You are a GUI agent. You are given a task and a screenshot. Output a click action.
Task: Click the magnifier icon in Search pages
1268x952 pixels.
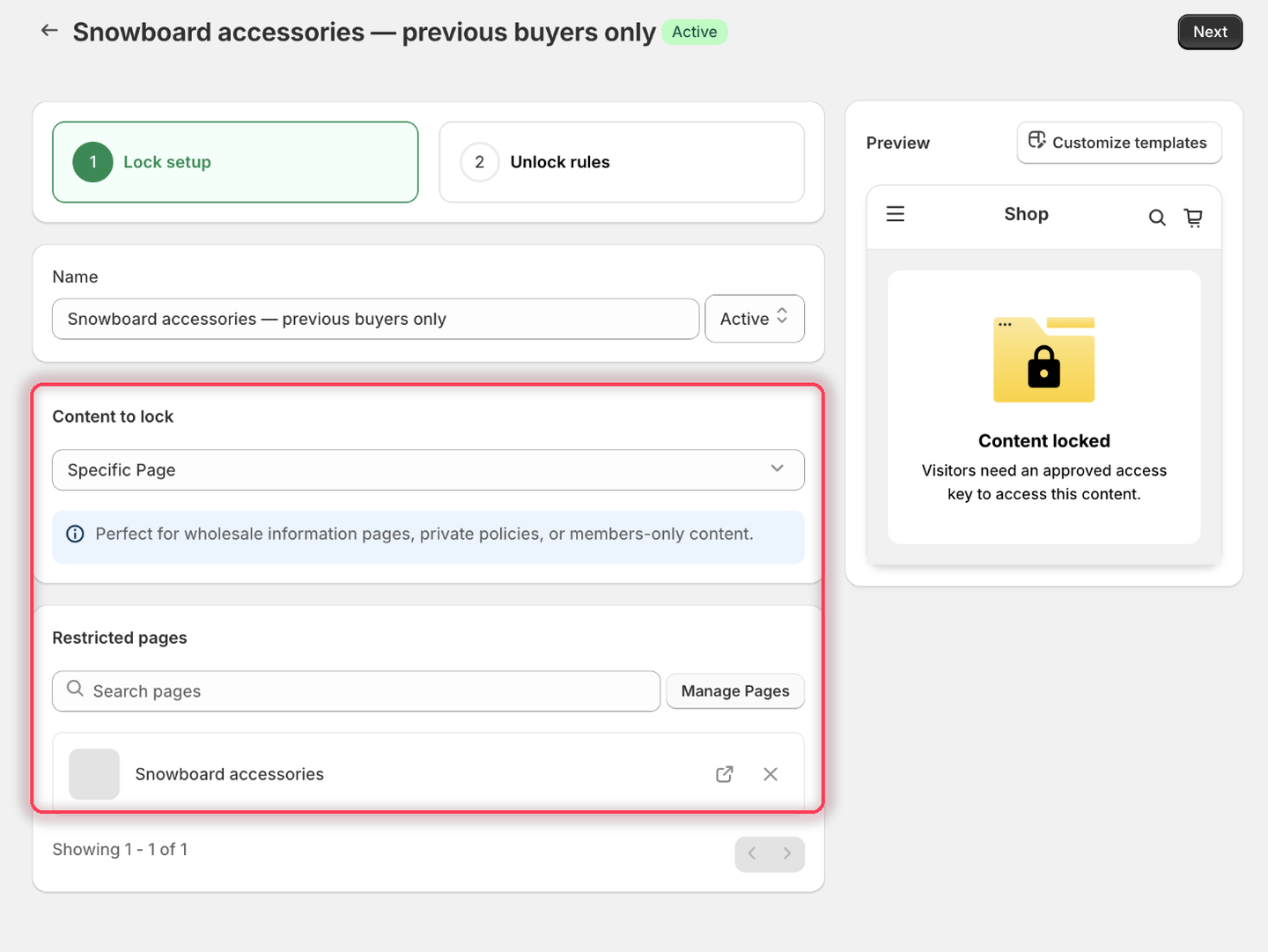click(76, 690)
